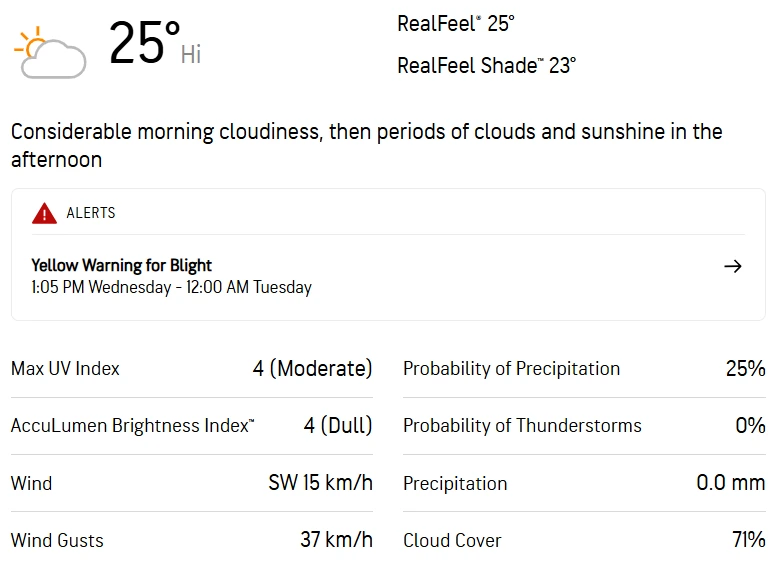Click the Wind Gusts label
This screenshot has width=780, height=576.
tap(57, 540)
